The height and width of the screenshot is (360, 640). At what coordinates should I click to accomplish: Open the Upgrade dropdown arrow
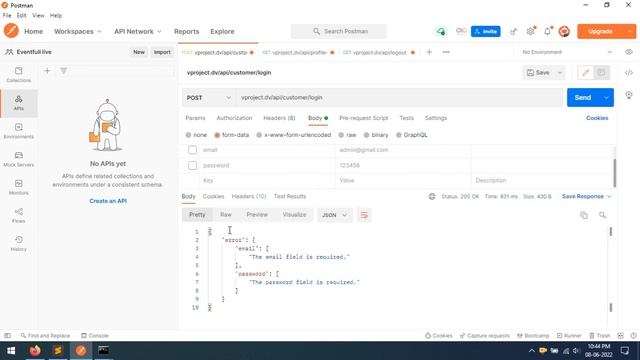pyautogui.click(x=630, y=31)
